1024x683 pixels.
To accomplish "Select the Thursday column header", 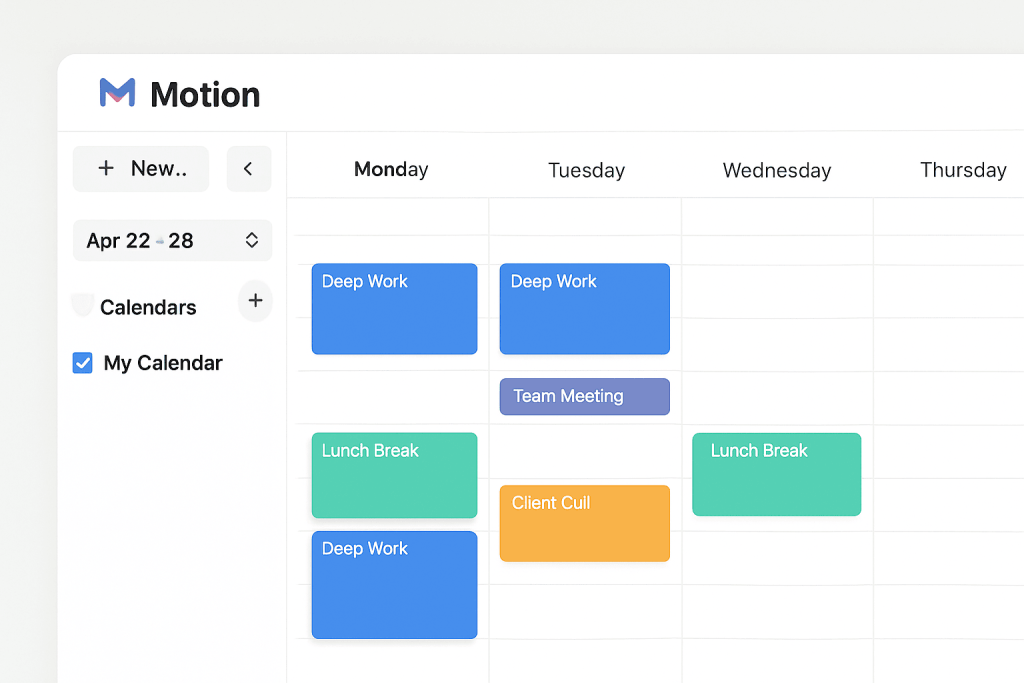I will 963,170.
